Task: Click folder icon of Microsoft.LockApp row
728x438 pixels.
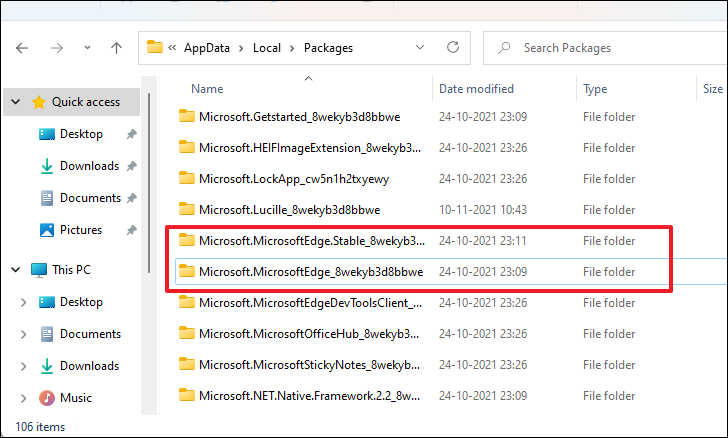Action: coord(187,178)
